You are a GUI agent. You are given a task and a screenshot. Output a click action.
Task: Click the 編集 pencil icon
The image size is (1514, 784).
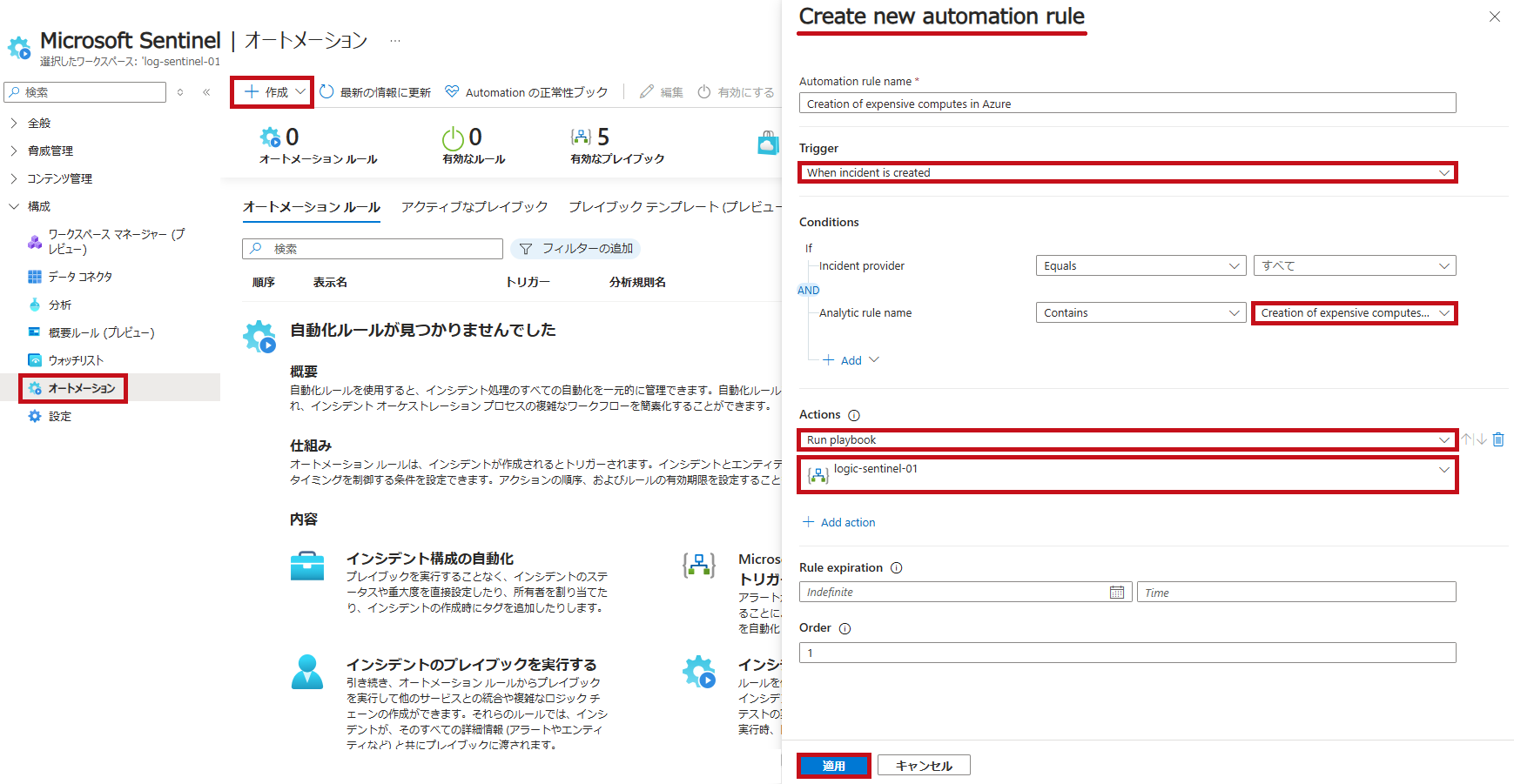pos(647,92)
